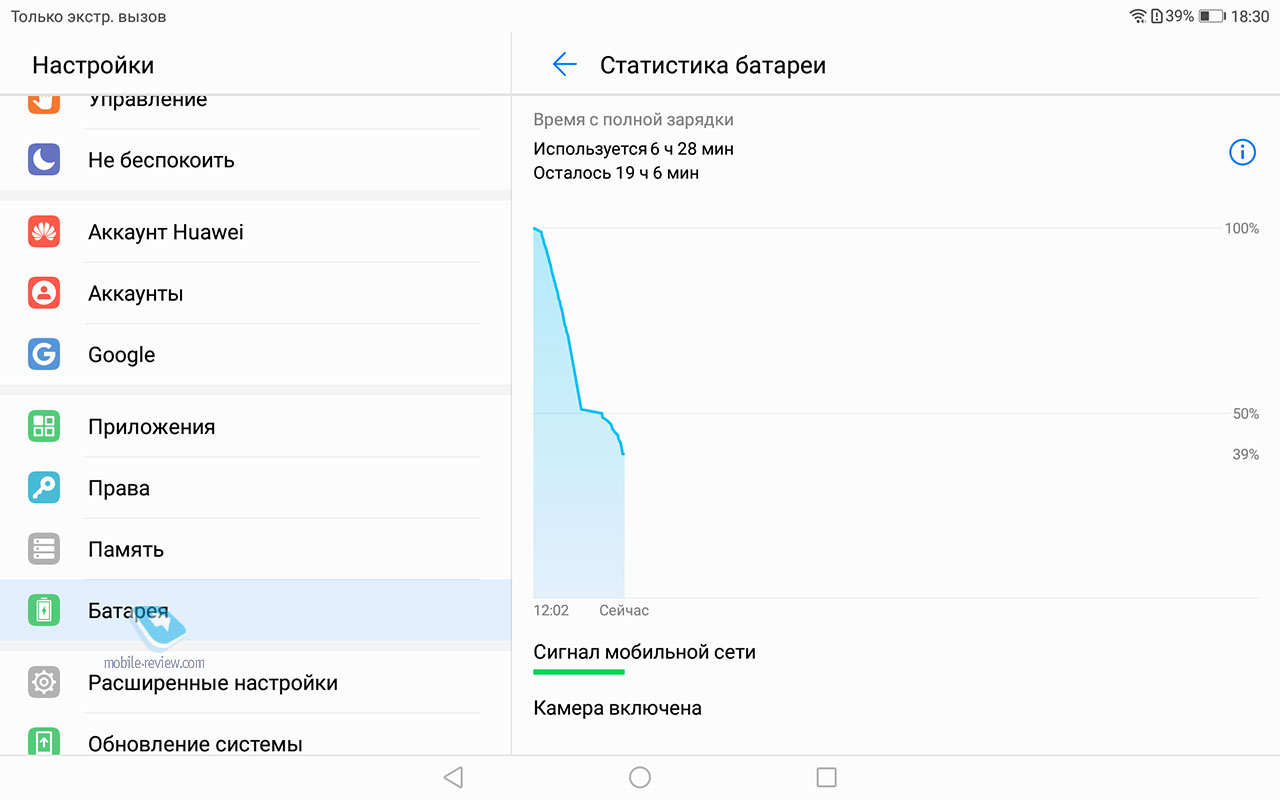Image resolution: width=1280 pixels, height=800 pixels.
Task: Tap the Не беспокоить moon icon
Action: click(x=44, y=160)
